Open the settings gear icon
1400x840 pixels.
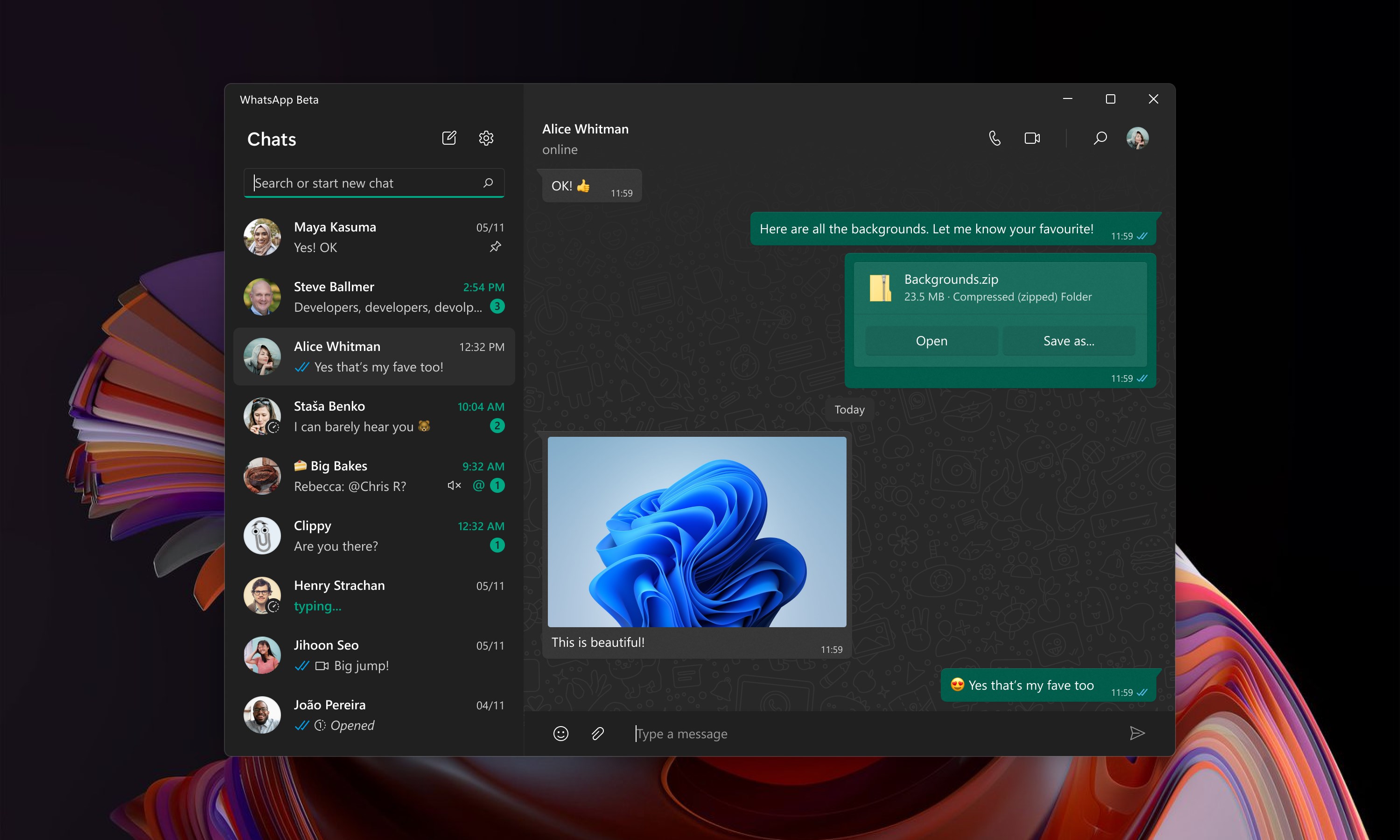click(486, 138)
